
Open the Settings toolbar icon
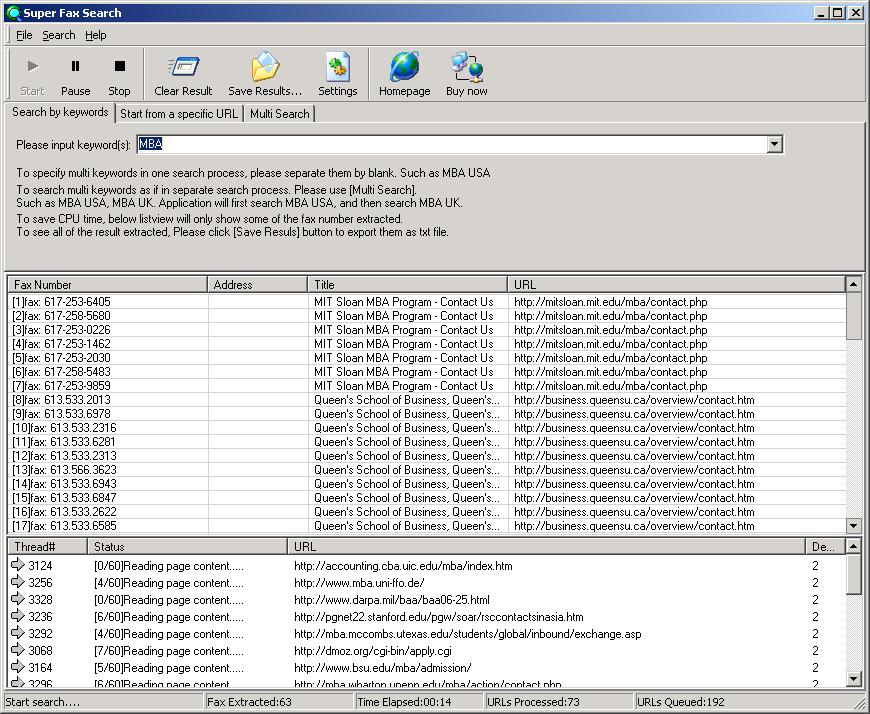tap(337, 75)
